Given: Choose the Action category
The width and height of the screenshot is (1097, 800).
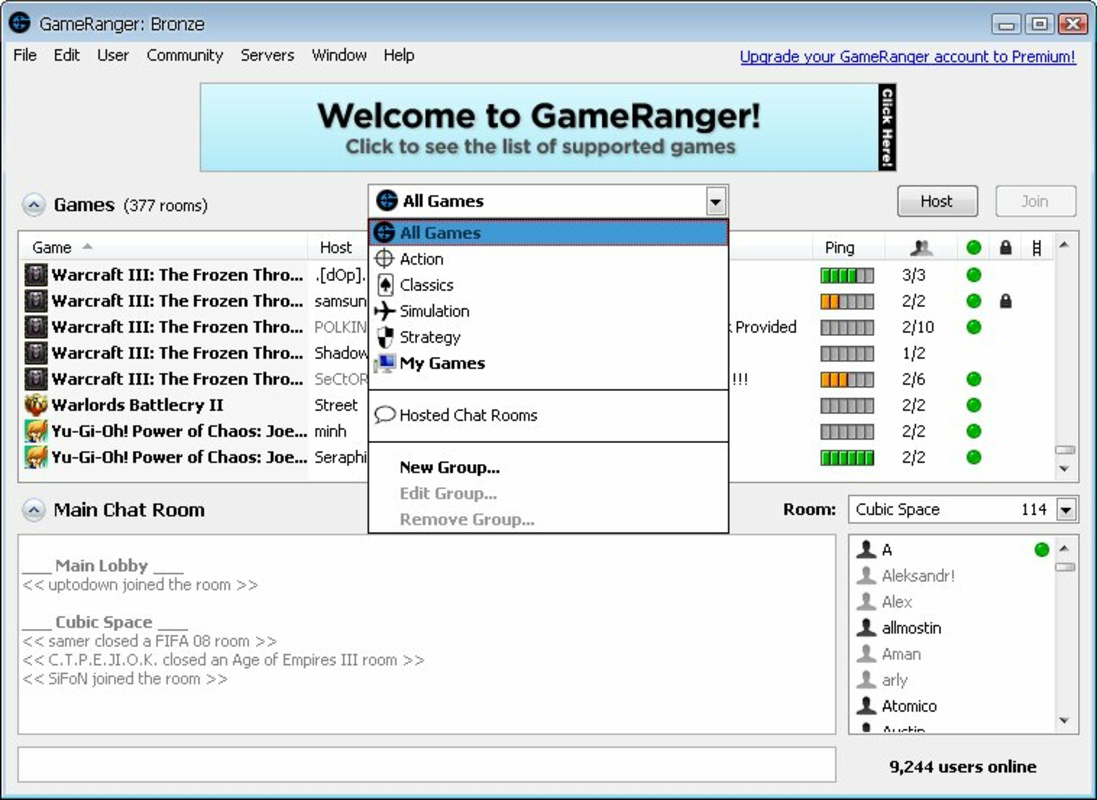Looking at the screenshot, I should [548, 258].
